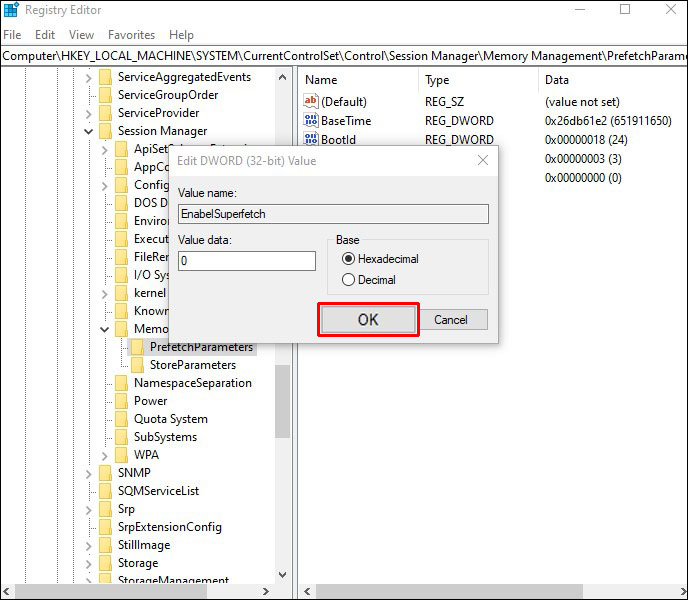The height and width of the screenshot is (600, 688).
Task: Expand the Srp key
Action: coord(89,510)
